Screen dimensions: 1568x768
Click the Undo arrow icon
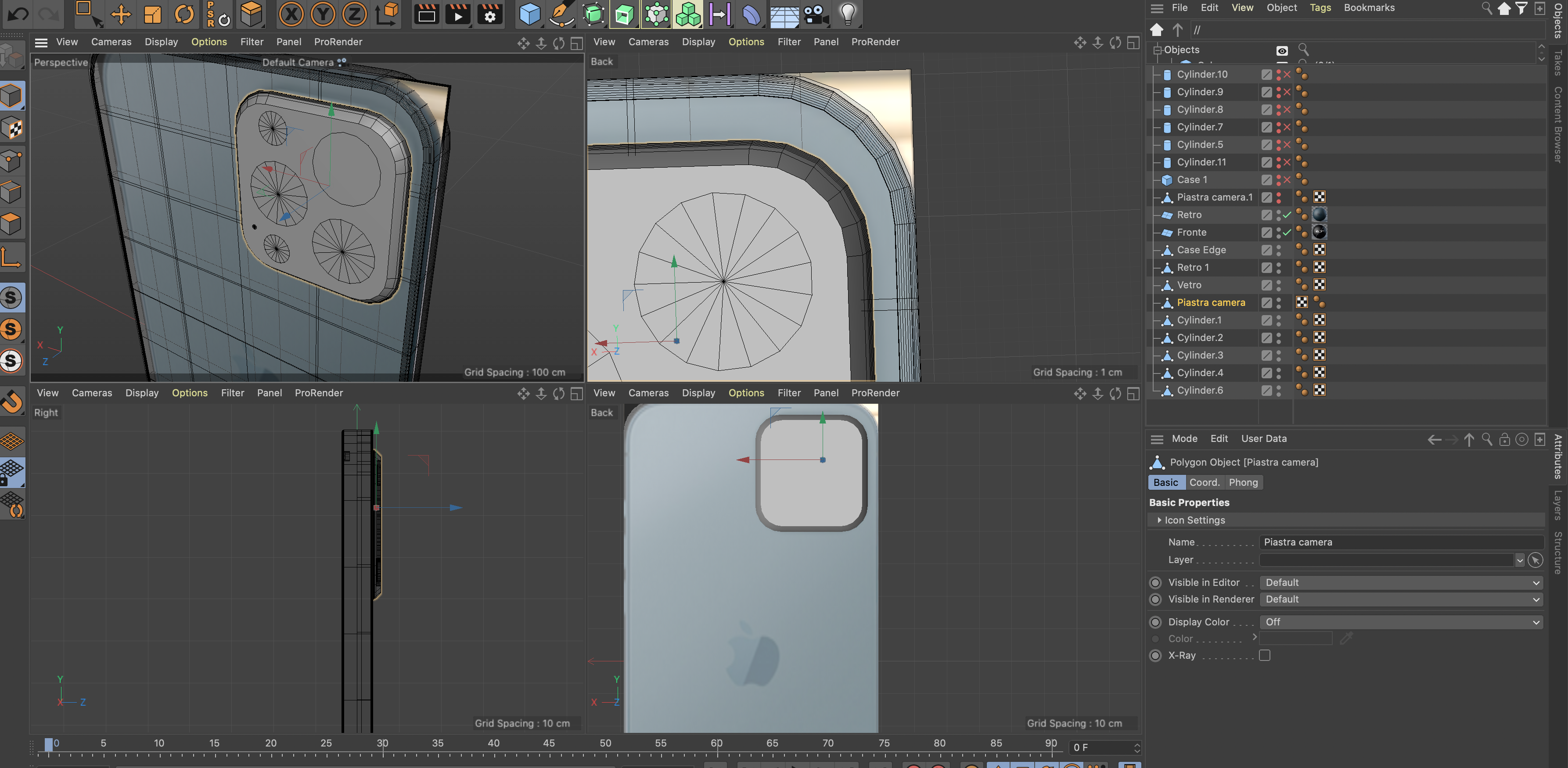coord(18,14)
